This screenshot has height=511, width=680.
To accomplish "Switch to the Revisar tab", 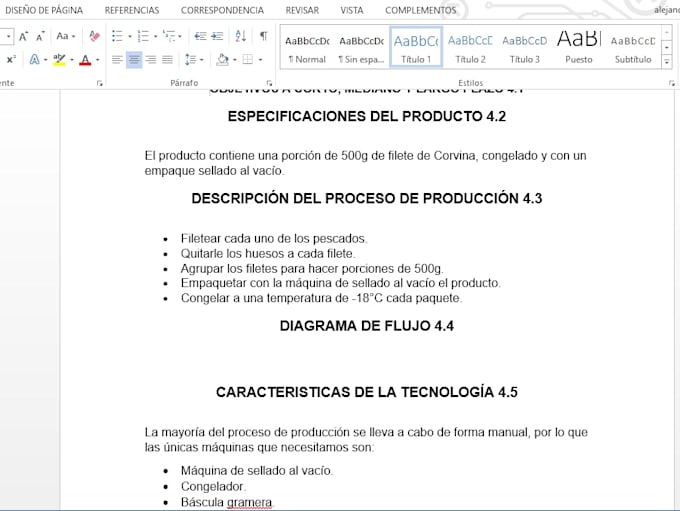I will pyautogui.click(x=302, y=10).
